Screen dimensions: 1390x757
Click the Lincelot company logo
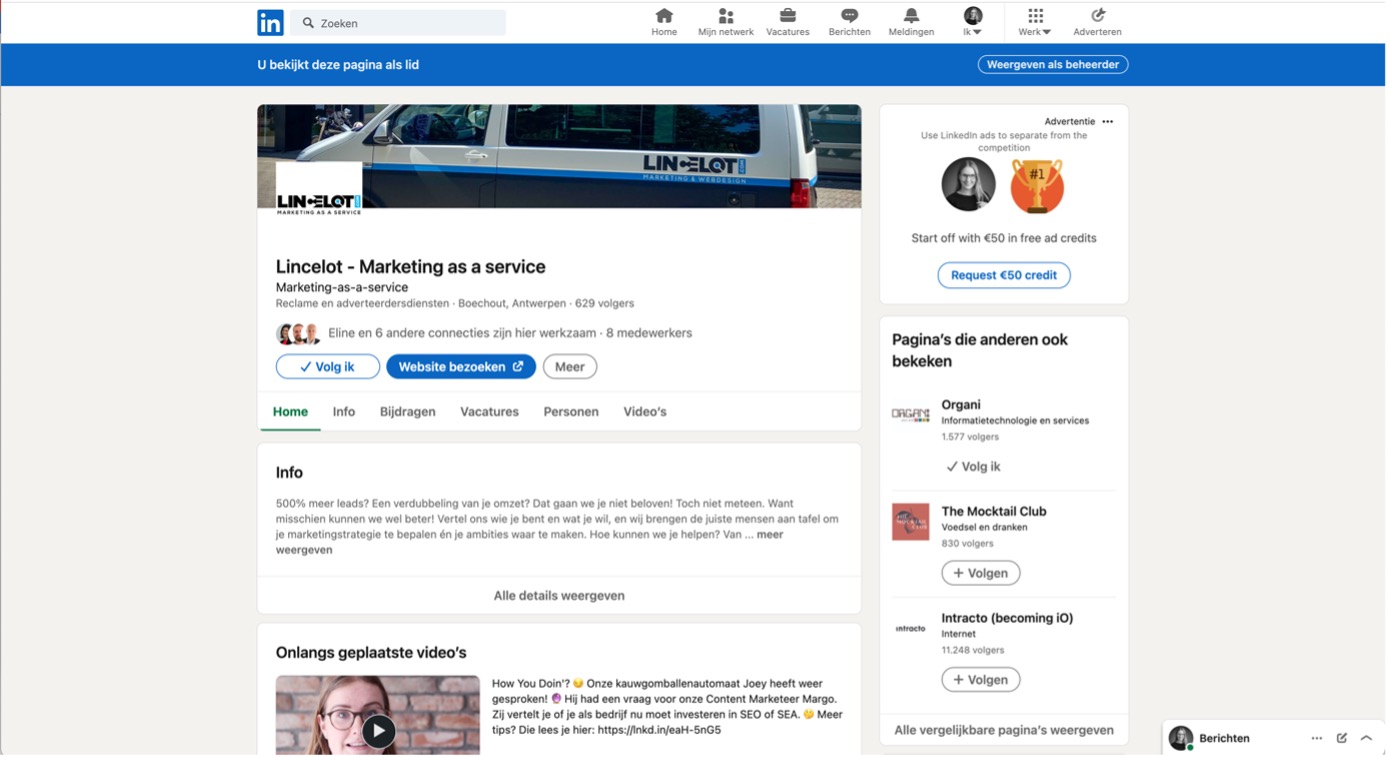click(x=319, y=189)
